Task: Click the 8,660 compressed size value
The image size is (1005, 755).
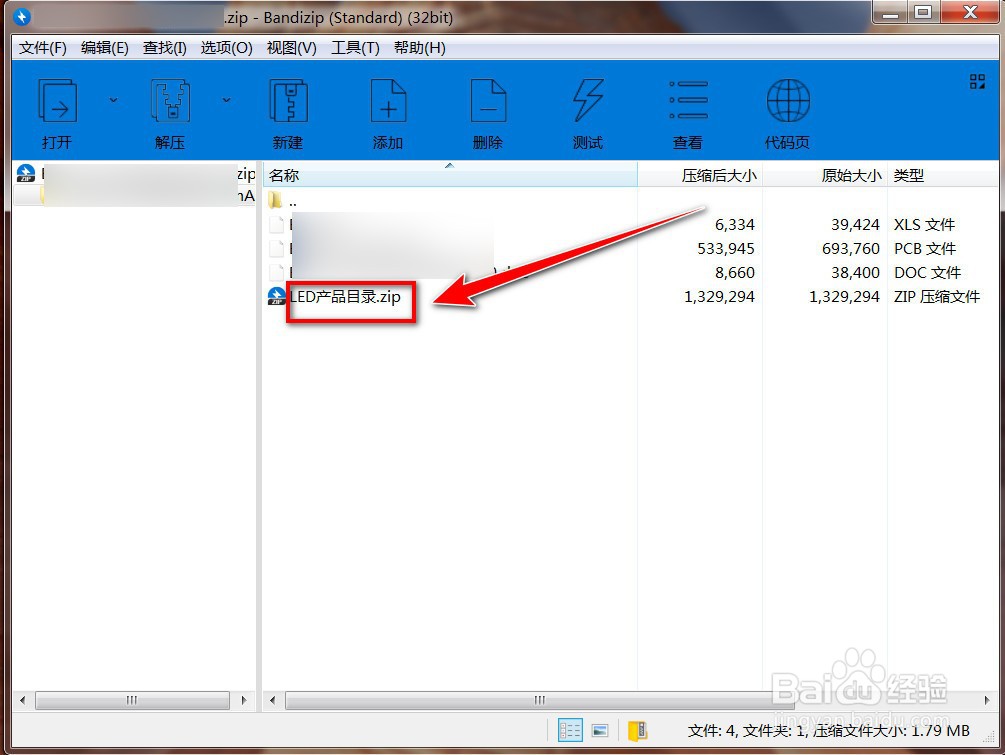Action: (x=735, y=273)
